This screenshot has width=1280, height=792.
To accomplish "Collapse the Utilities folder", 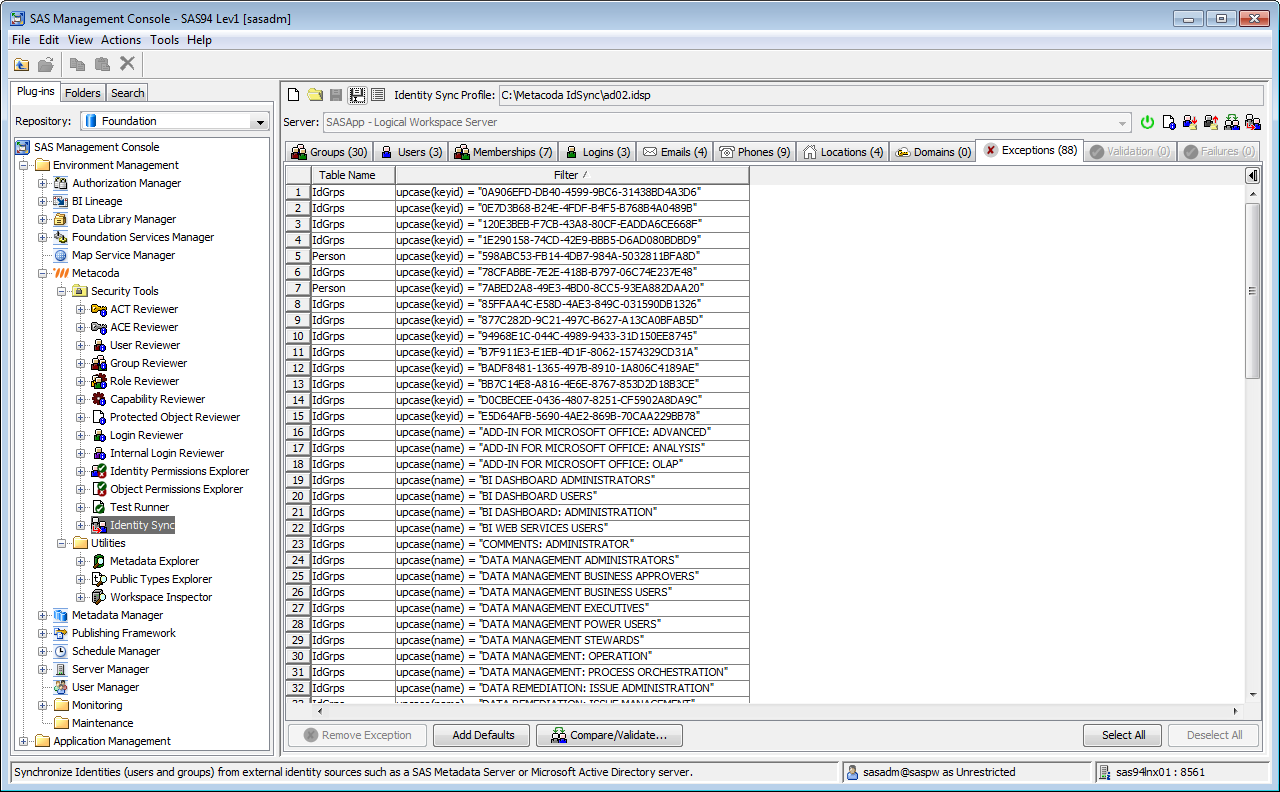I will [62, 543].
